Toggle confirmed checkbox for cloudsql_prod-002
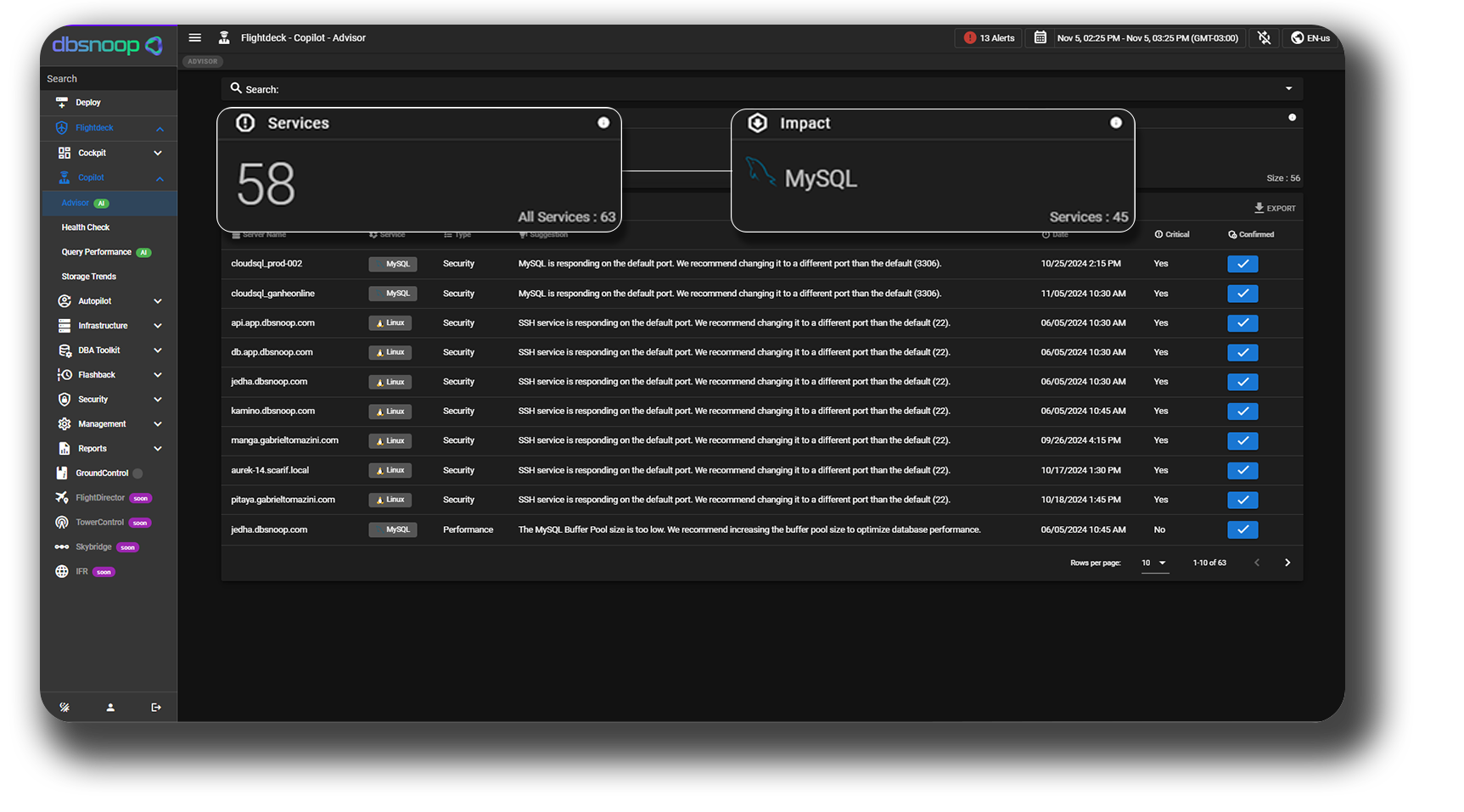 tap(1242, 264)
